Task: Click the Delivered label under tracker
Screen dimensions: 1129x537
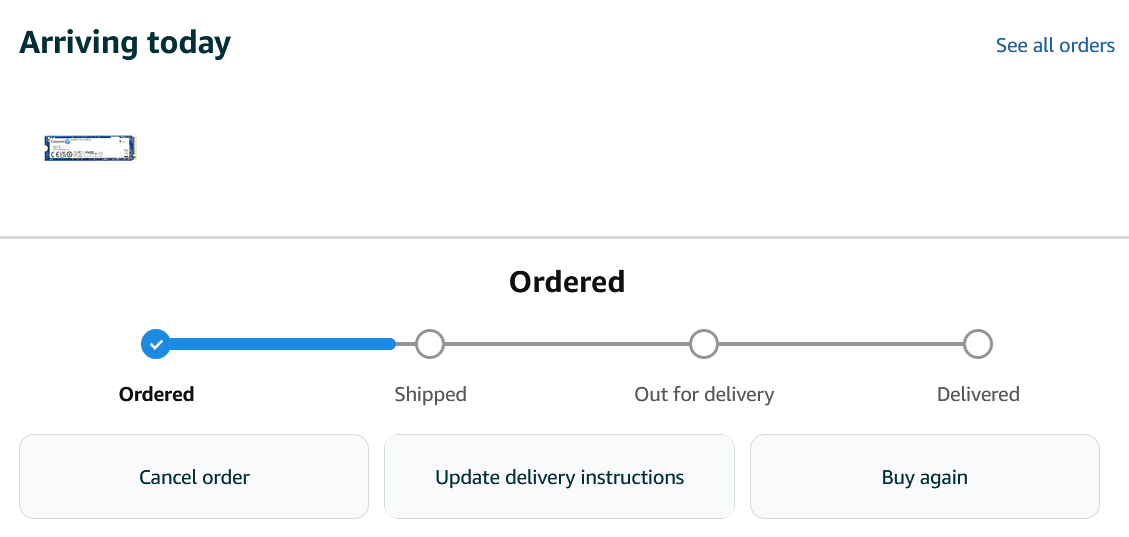Action: coord(978,394)
